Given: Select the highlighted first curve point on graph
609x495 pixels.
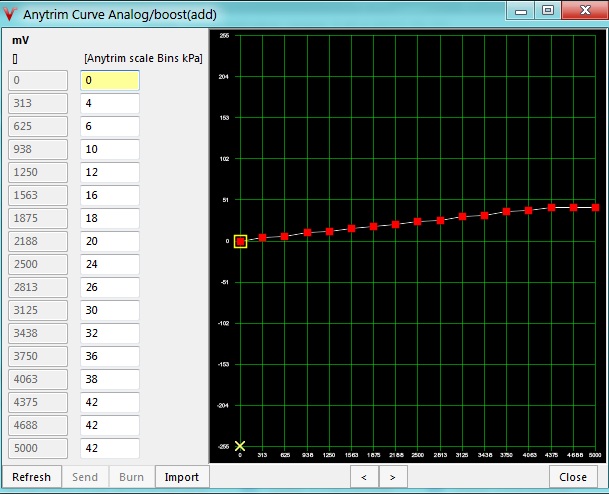Looking at the screenshot, I should pos(240,241).
